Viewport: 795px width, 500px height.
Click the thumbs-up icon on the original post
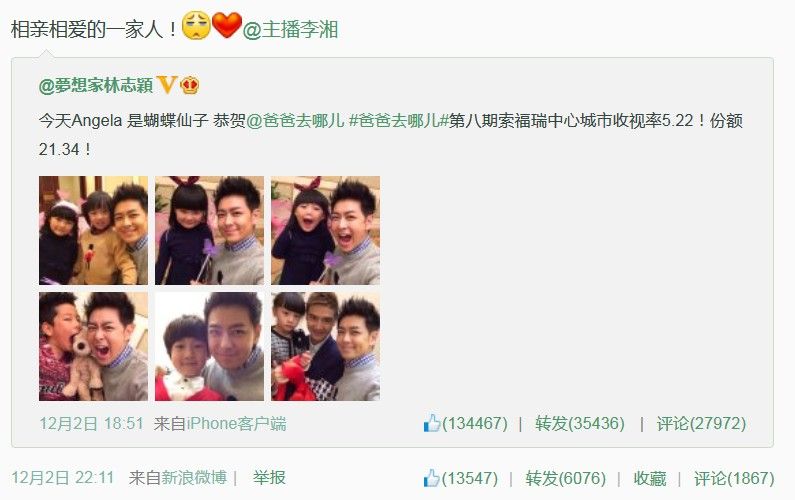[432, 423]
